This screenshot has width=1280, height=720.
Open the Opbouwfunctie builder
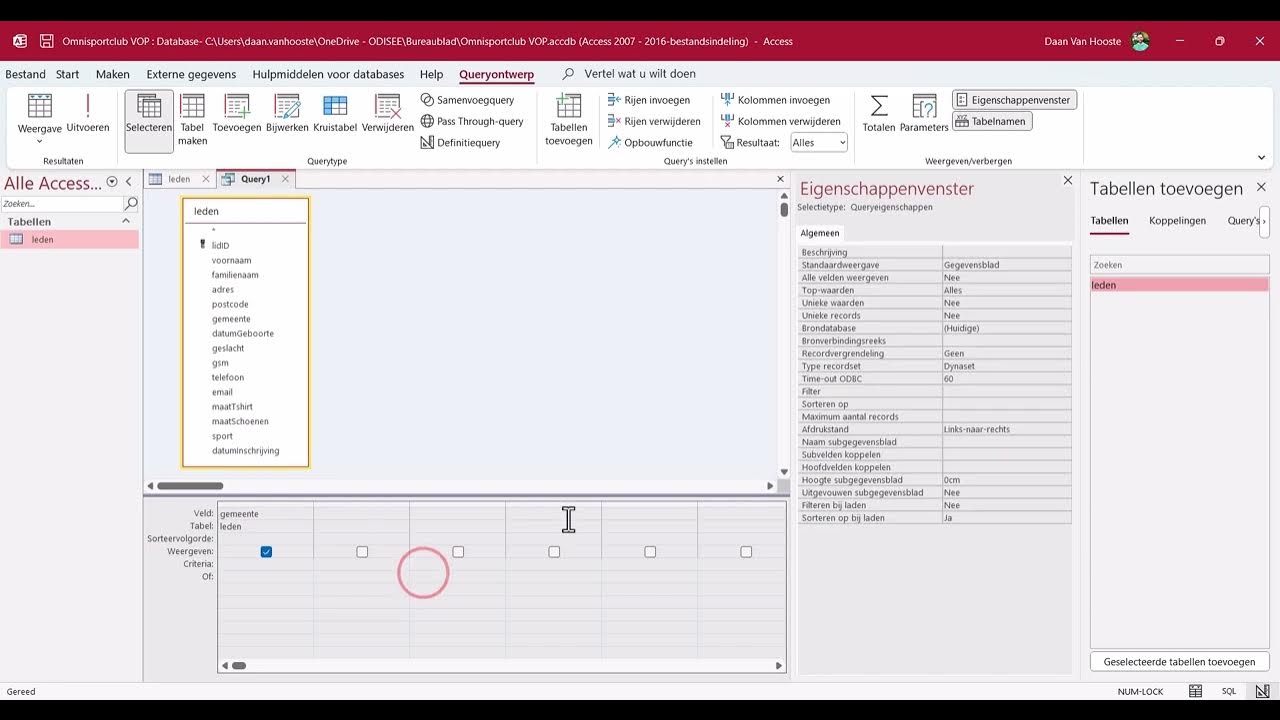[650, 142]
